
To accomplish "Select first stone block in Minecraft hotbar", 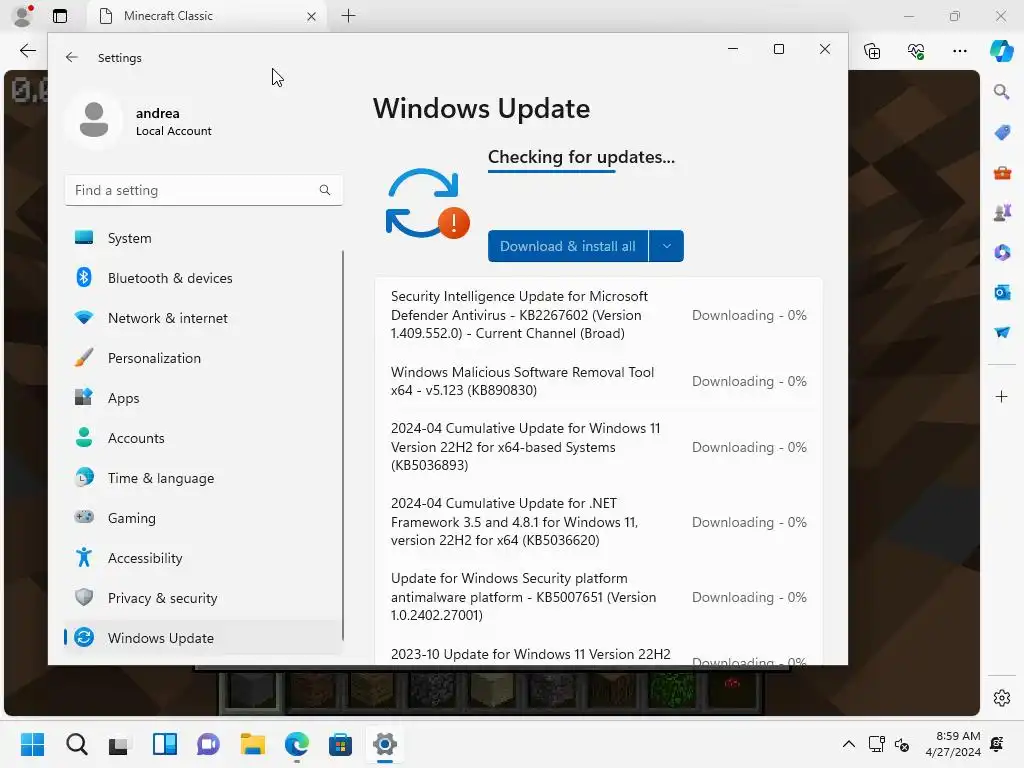I will pos(251,691).
